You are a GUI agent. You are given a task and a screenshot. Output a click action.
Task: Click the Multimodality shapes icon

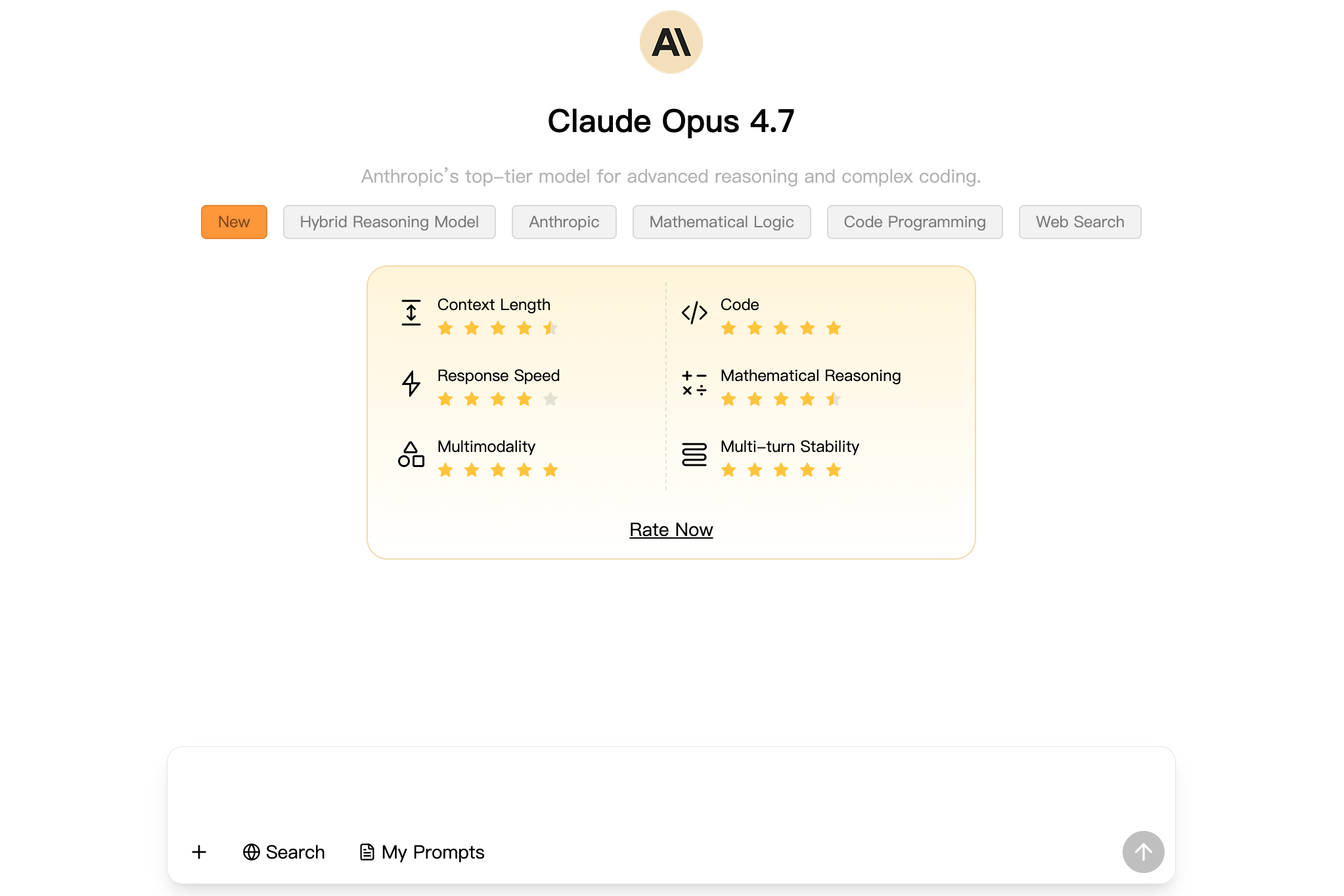(411, 455)
